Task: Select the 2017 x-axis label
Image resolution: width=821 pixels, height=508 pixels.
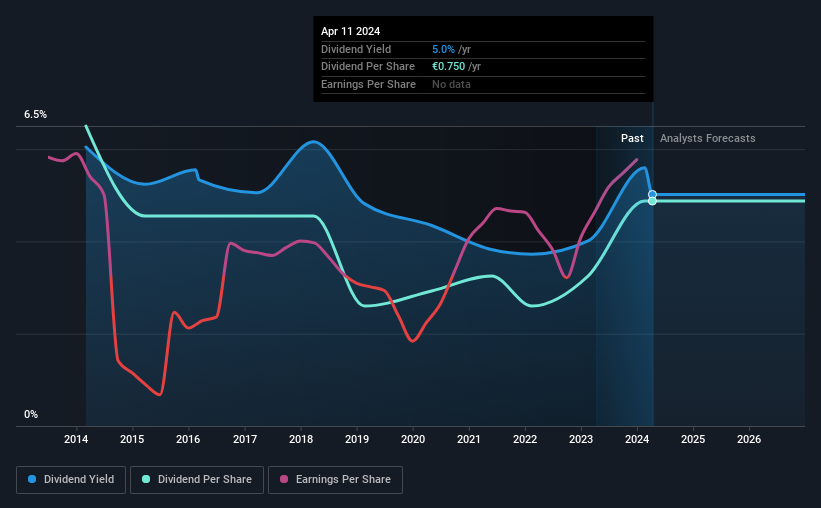Action: [245, 439]
